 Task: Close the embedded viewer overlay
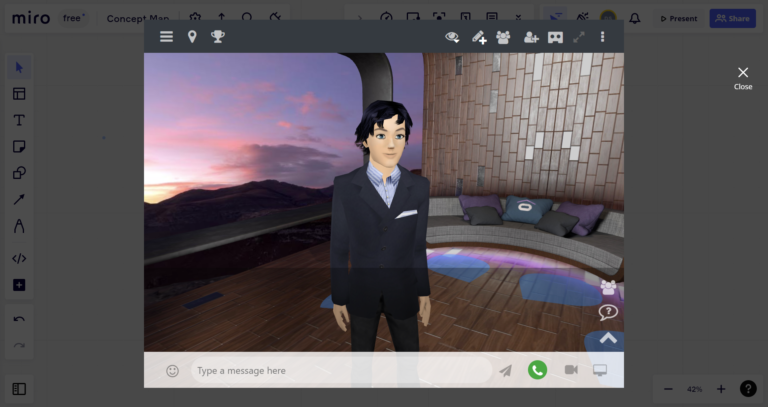click(x=743, y=77)
